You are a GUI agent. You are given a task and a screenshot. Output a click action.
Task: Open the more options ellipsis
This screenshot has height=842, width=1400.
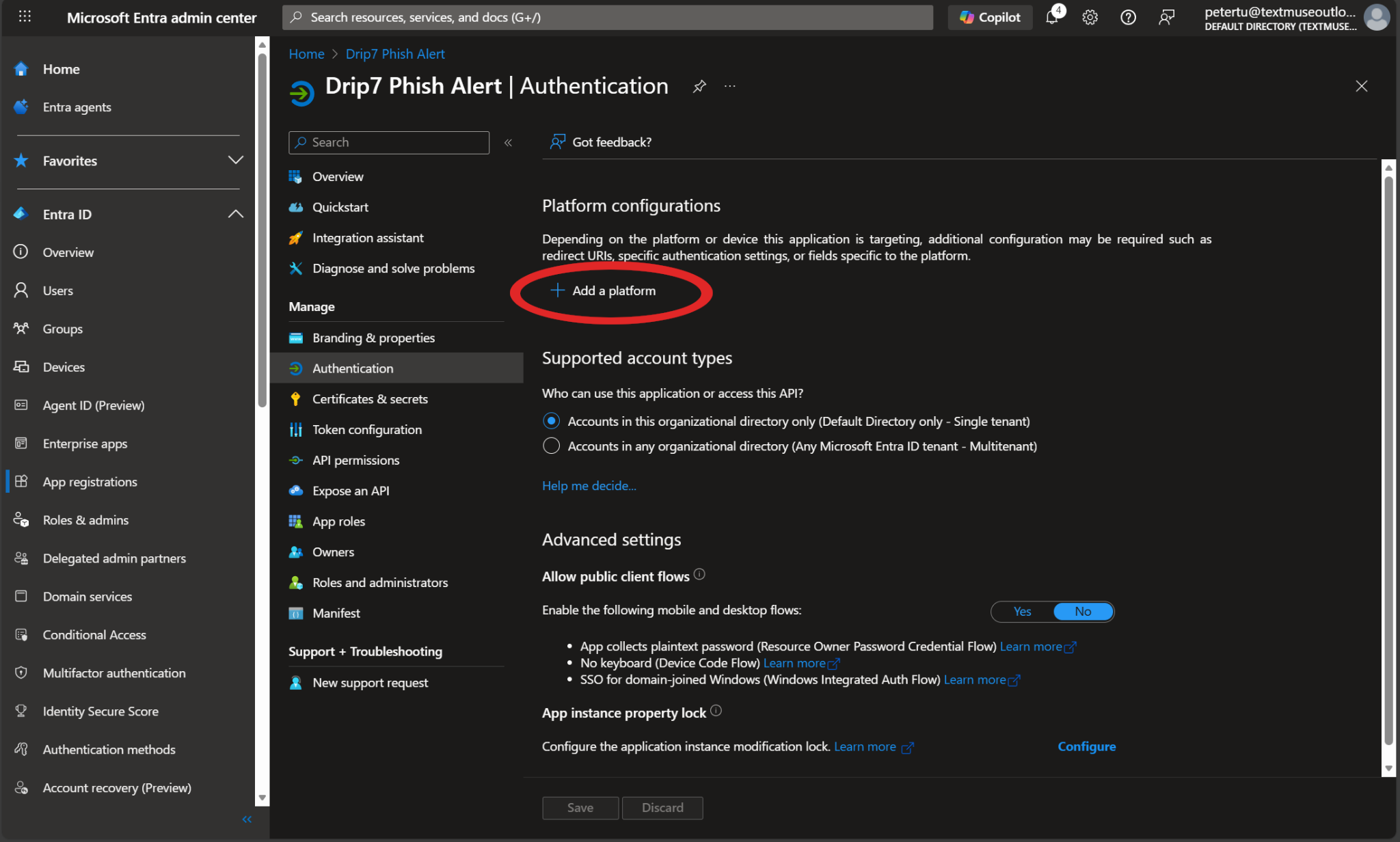[x=730, y=86]
